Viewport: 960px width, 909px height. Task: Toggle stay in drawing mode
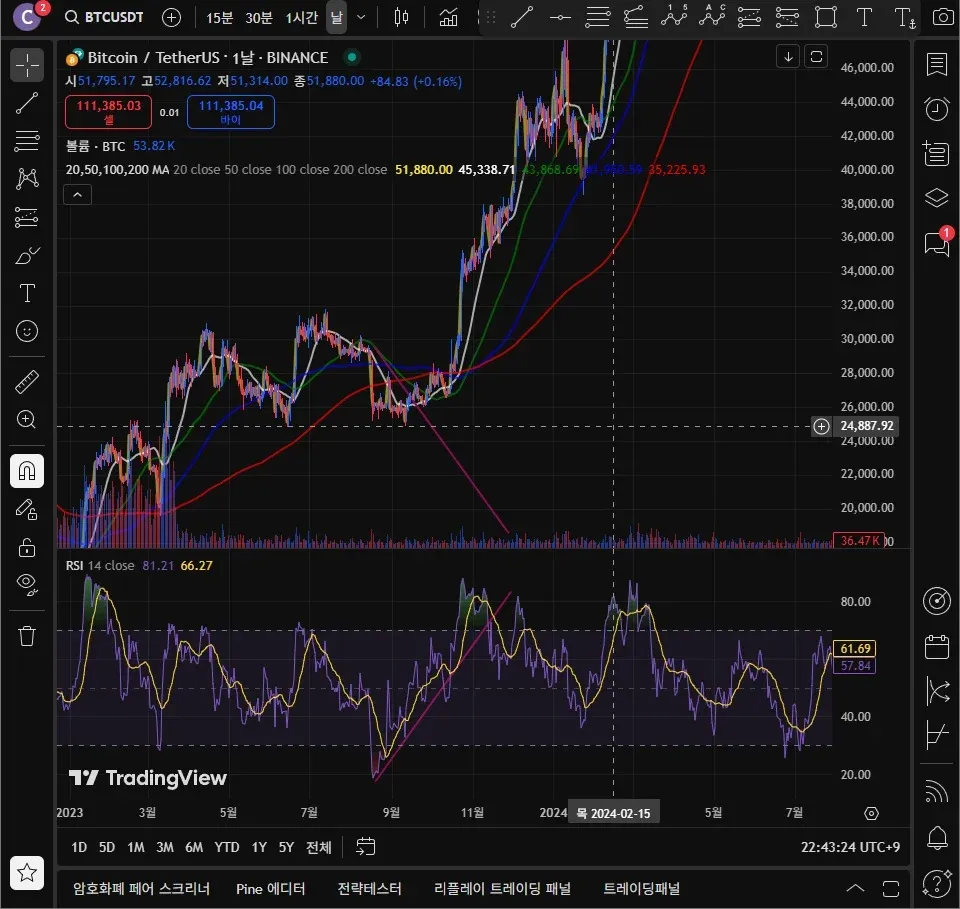point(27,509)
